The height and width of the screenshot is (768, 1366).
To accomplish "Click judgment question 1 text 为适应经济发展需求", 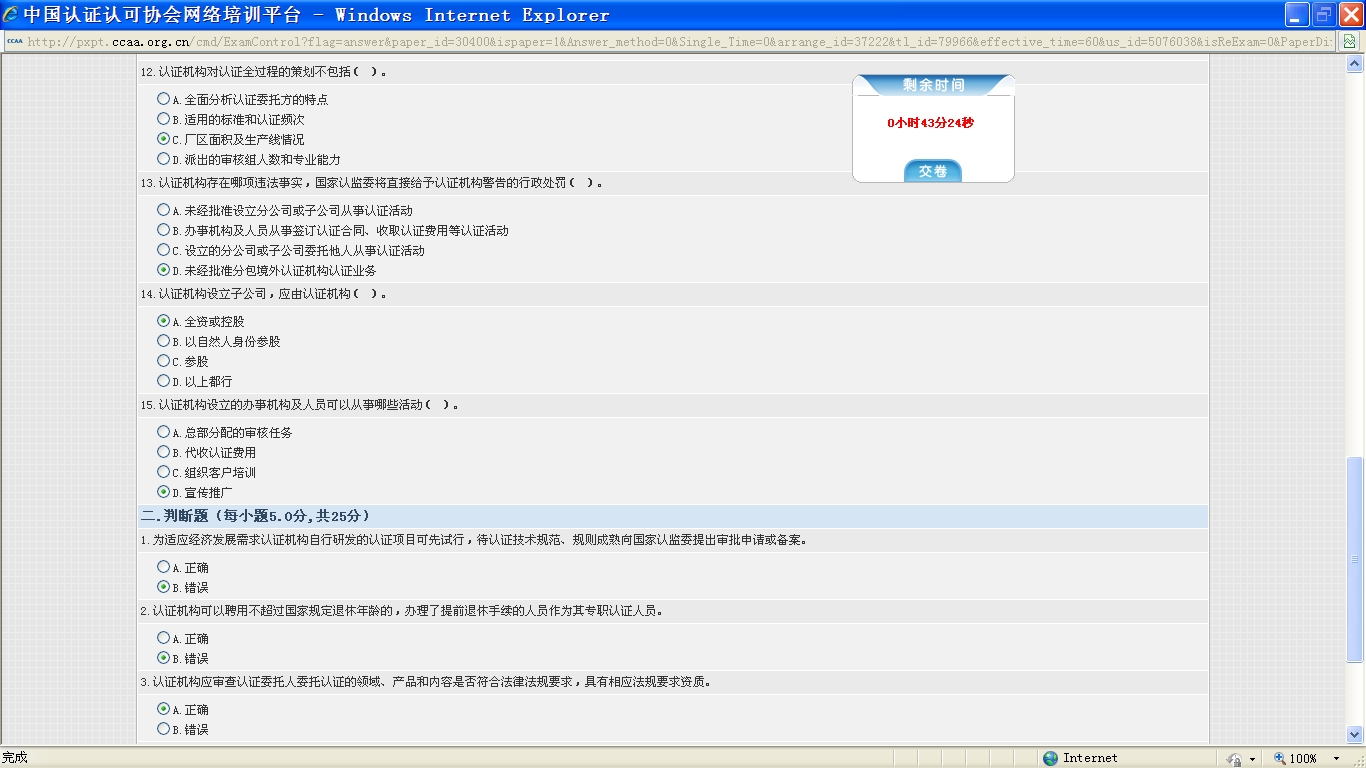I will tap(474, 540).
